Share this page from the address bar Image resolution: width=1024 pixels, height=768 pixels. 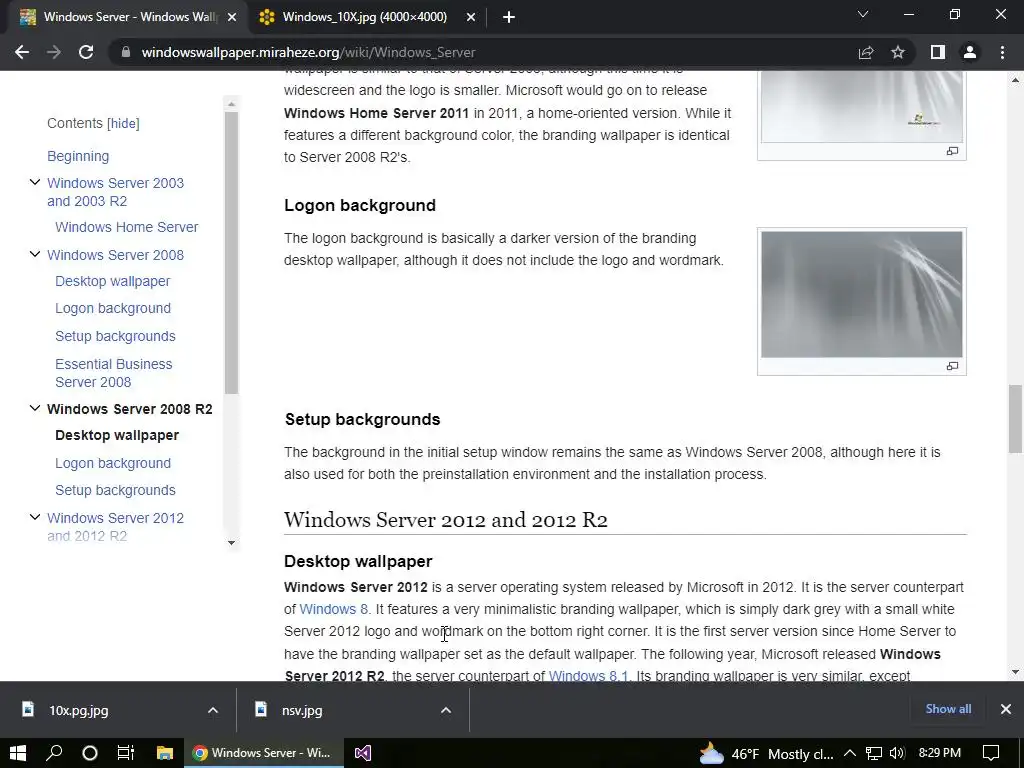pos(866,52)
